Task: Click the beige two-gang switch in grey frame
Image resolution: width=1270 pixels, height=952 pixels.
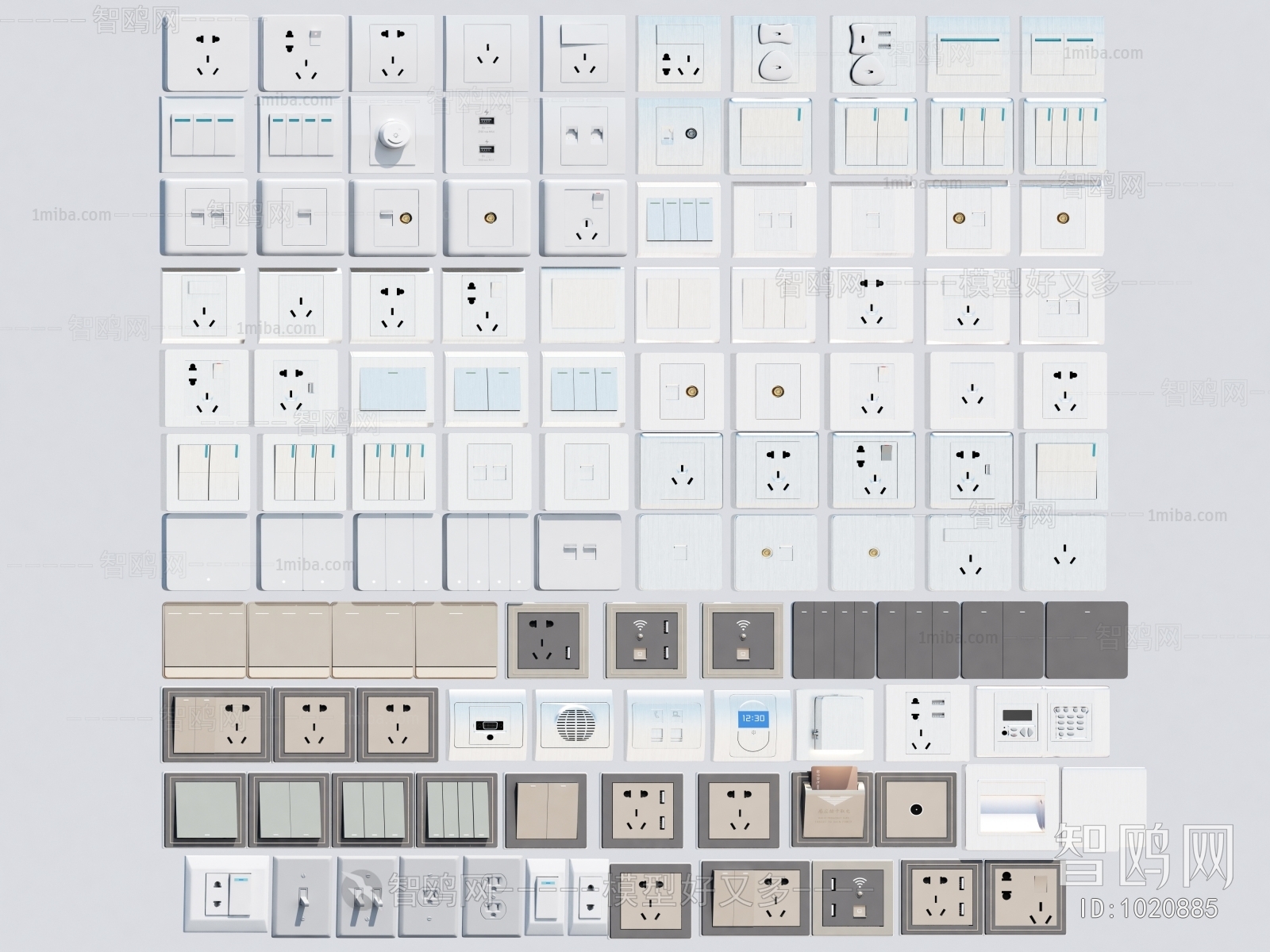Action: click(x=546, y=810)
